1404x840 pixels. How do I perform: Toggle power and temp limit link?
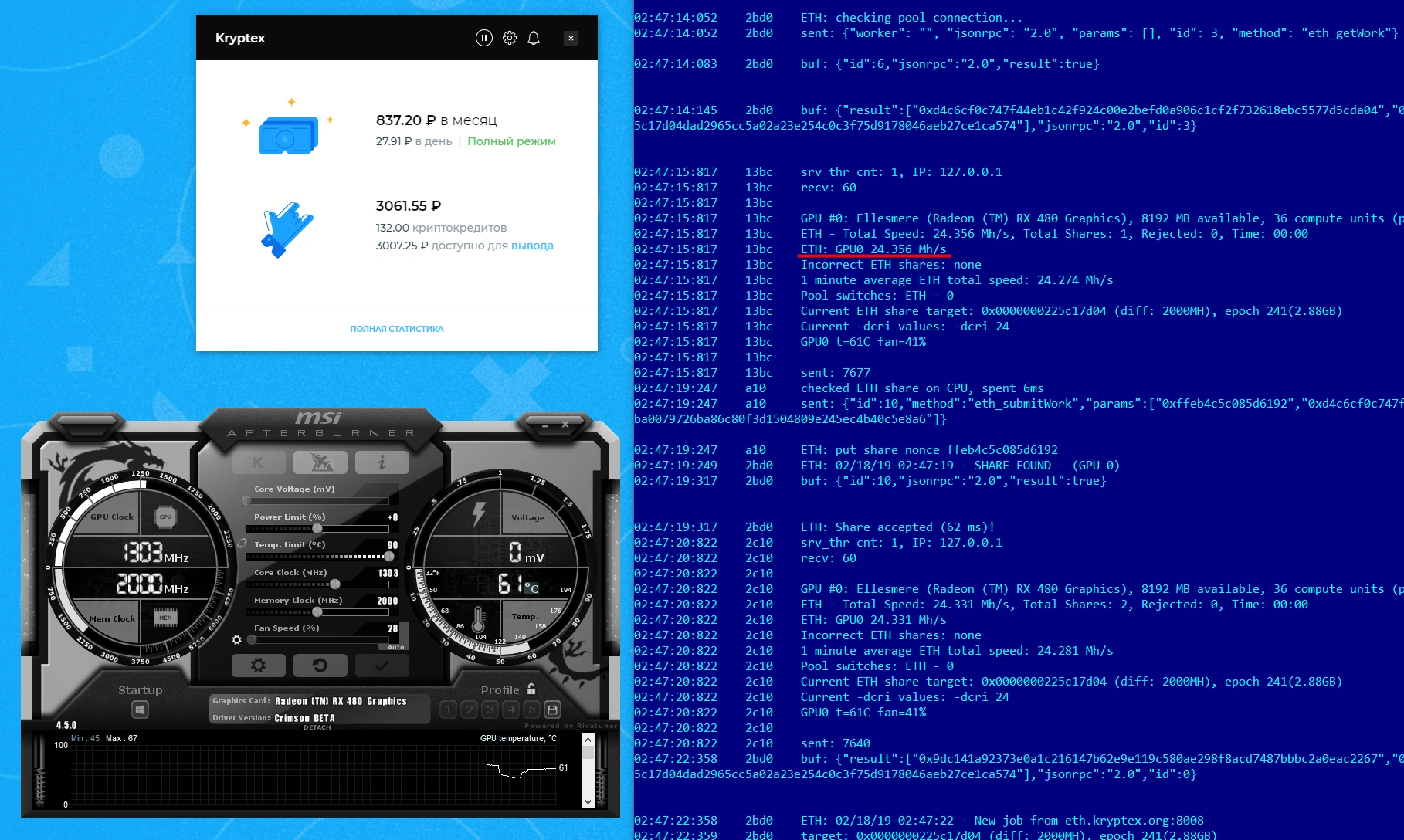242,544
